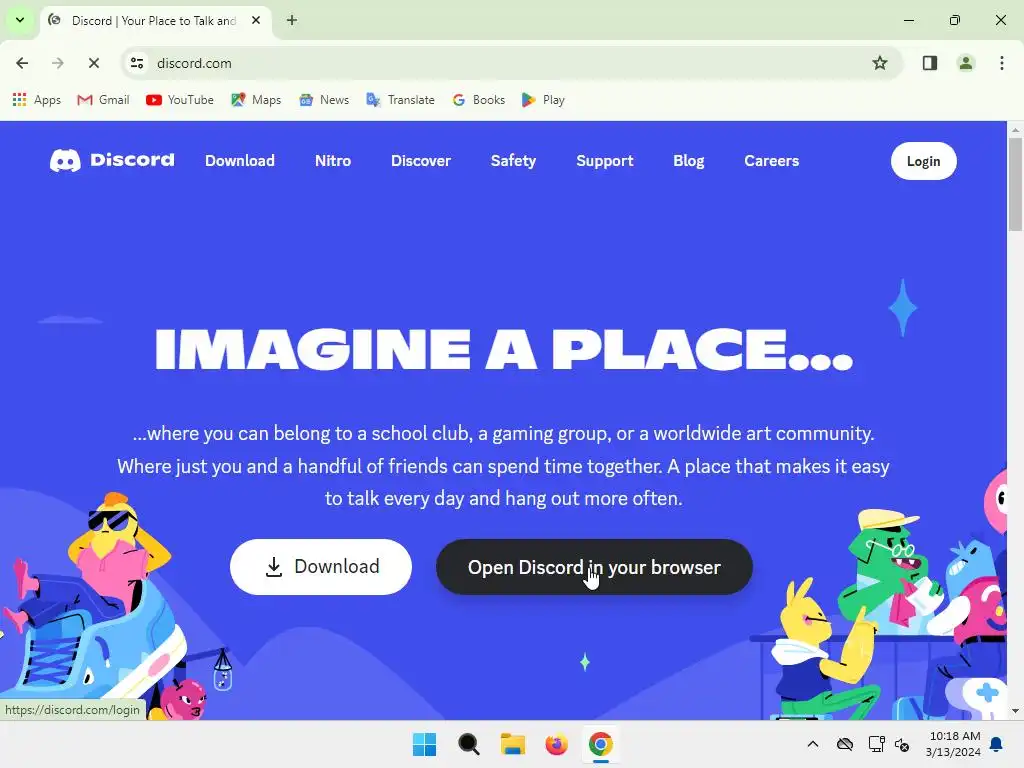Expand the tab search dropdown arrow
1024x768 pixels.
[x=20, y=20]
